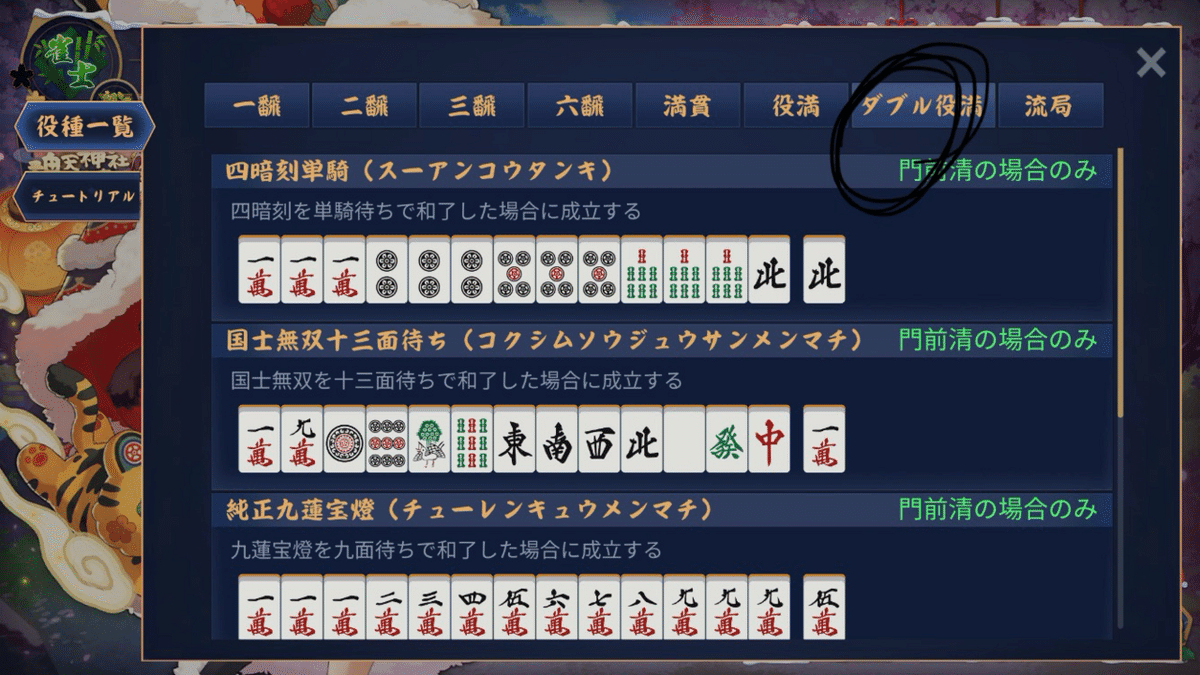The image size is (1200, 675).
Task: Click the blank white dragon tile
Action: [x=684, y=439]
